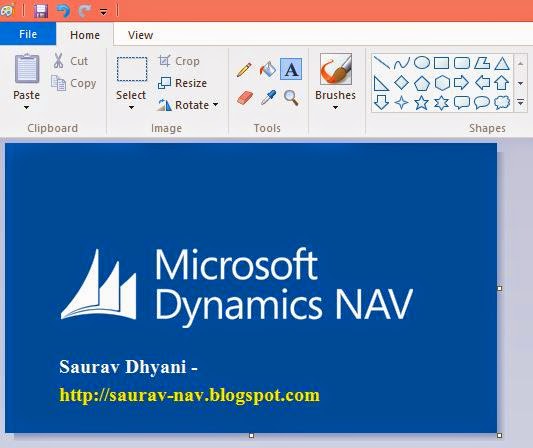The width and height of the screenshot is (533, 448).
Task: Click the Paste clipboard icon
Action: point(27,69)
